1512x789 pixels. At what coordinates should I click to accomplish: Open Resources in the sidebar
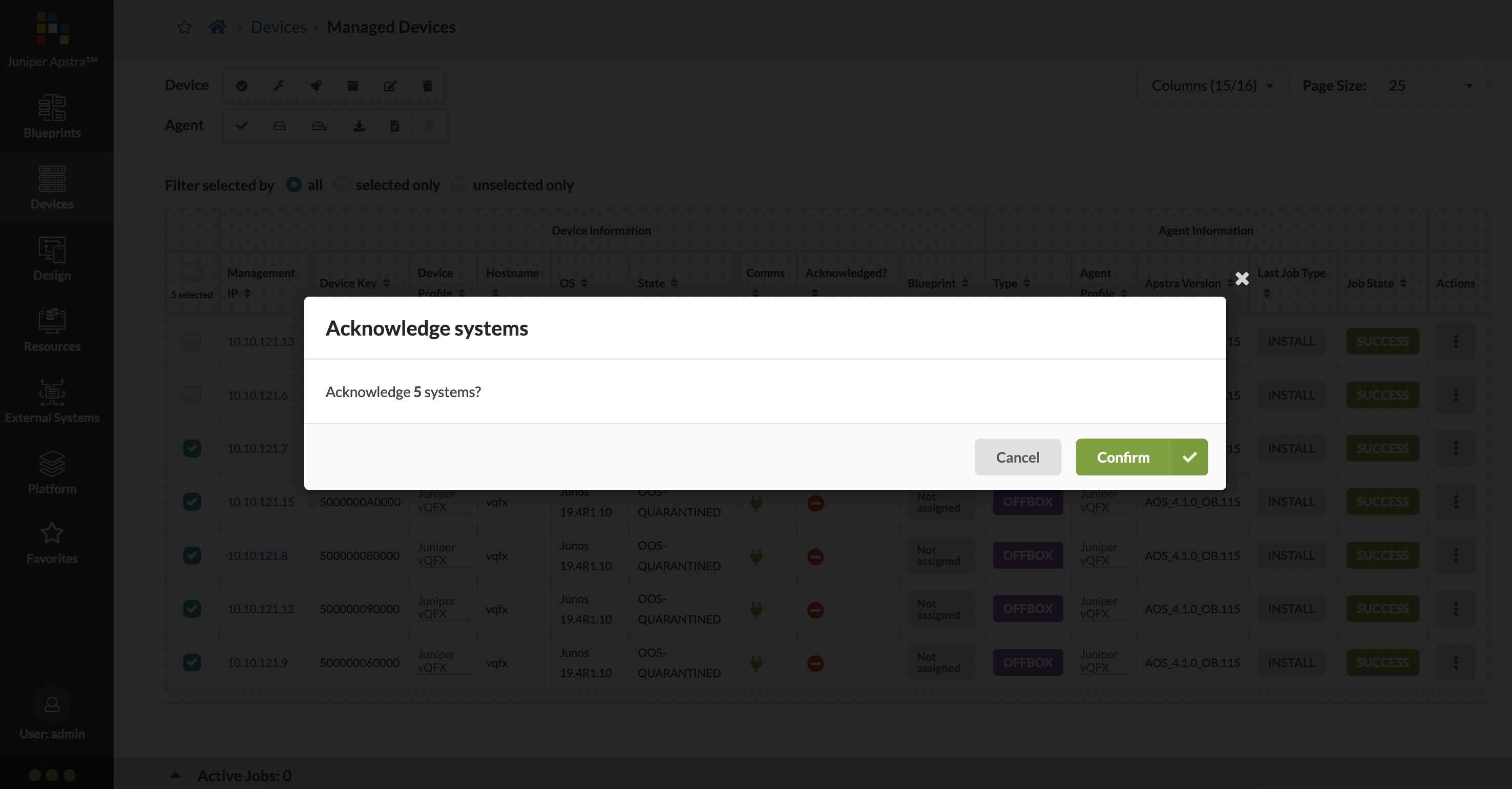click(52, 329)
